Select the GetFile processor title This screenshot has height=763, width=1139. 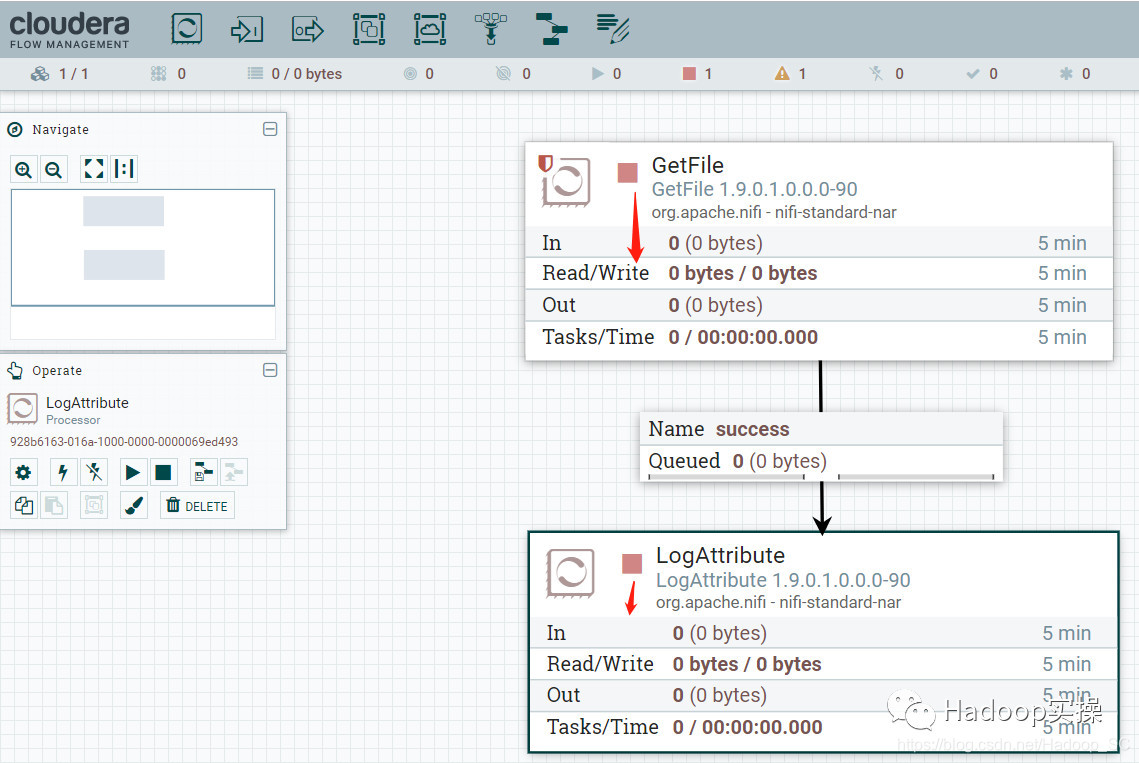[687, 165]
